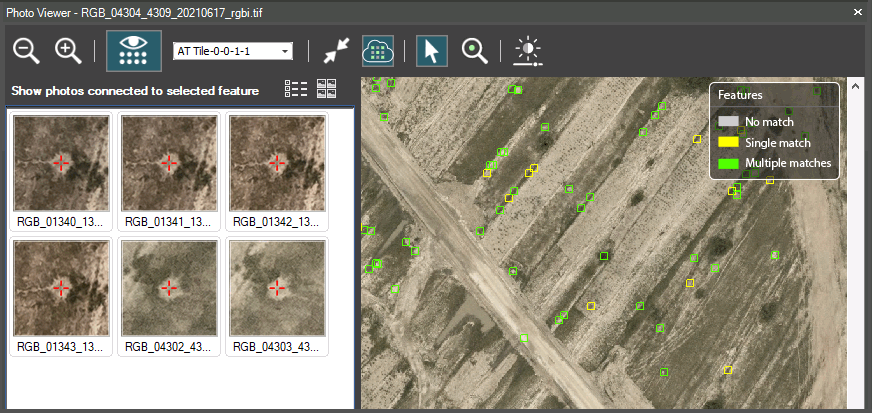
Task: Click the gray No match legend swatch
Action: pyautogui.click(x=729, y=122)
